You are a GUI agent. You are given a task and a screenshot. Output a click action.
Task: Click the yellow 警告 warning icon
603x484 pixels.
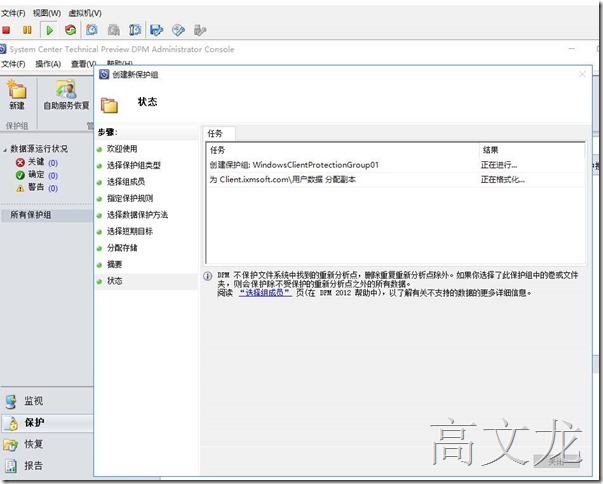(x=20, y=188)
